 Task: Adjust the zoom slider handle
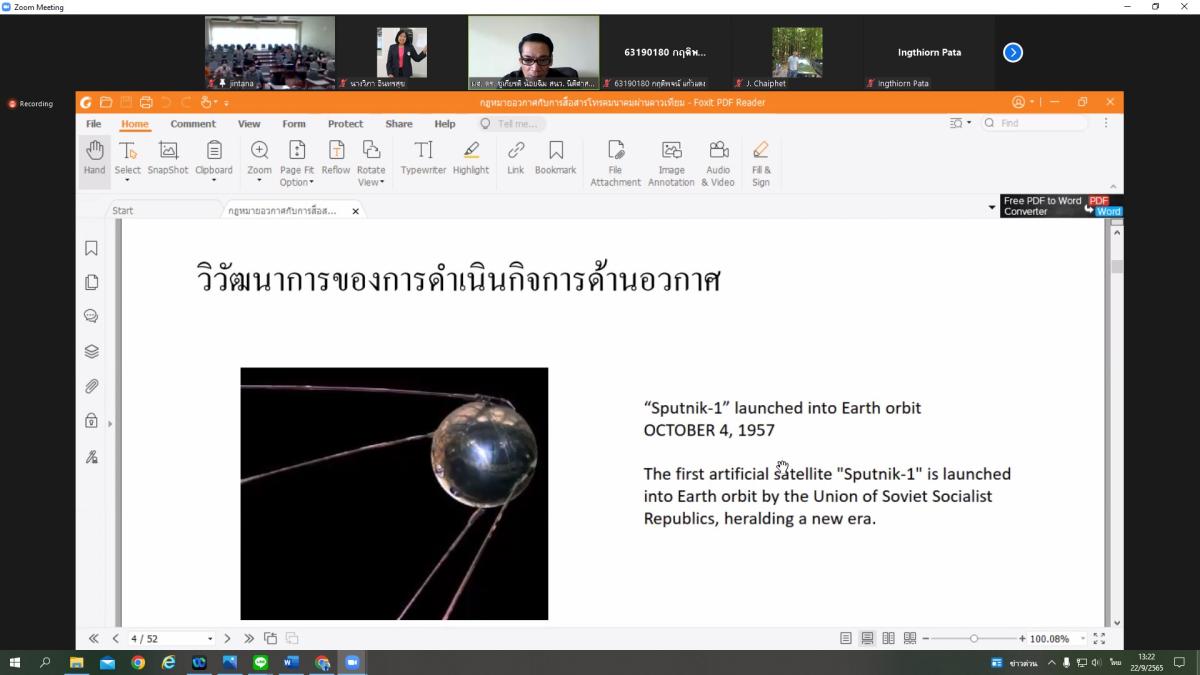pyautogui.click(x=974, y=638)
